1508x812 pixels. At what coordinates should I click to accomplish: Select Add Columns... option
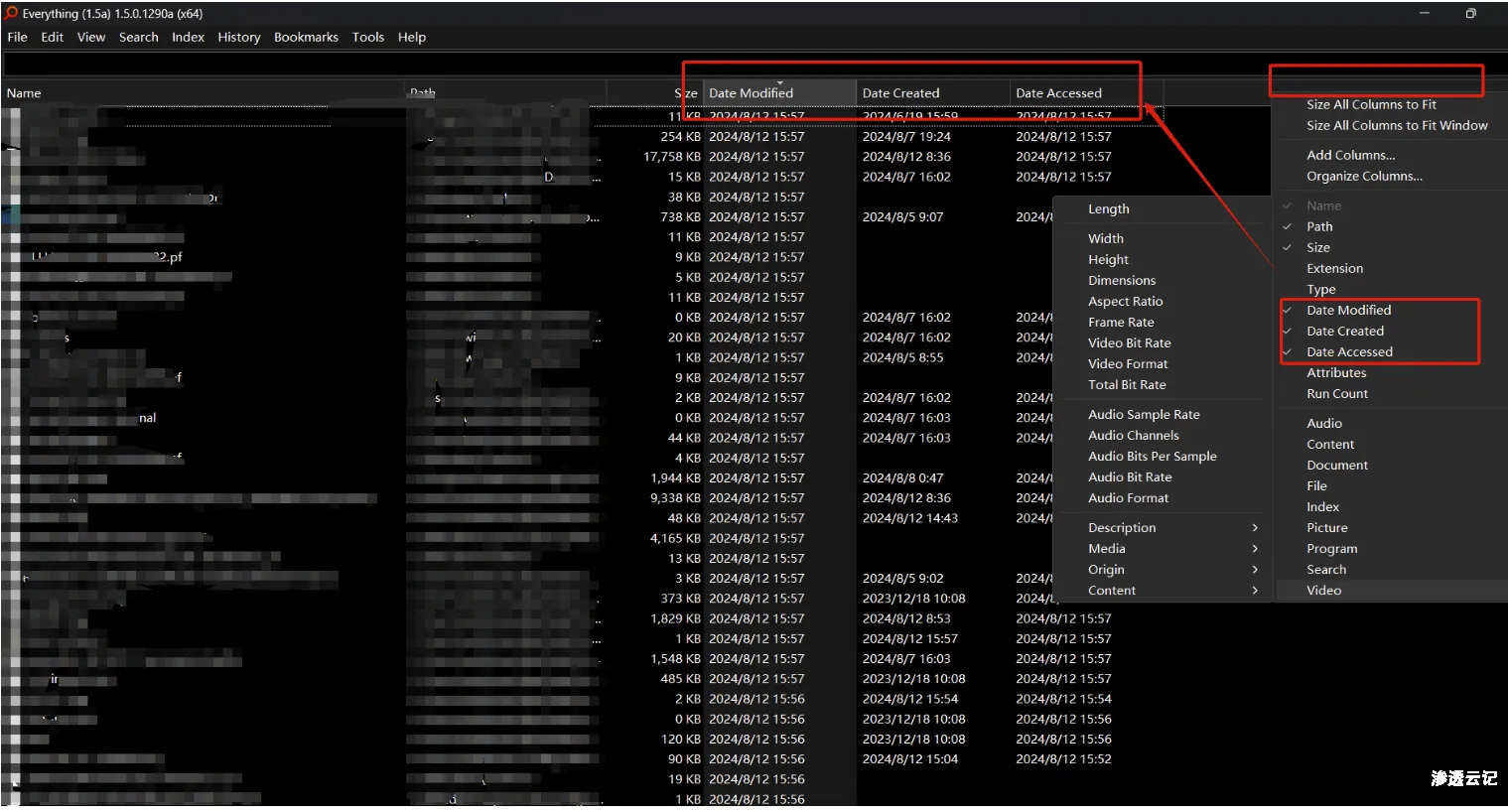1350,155
